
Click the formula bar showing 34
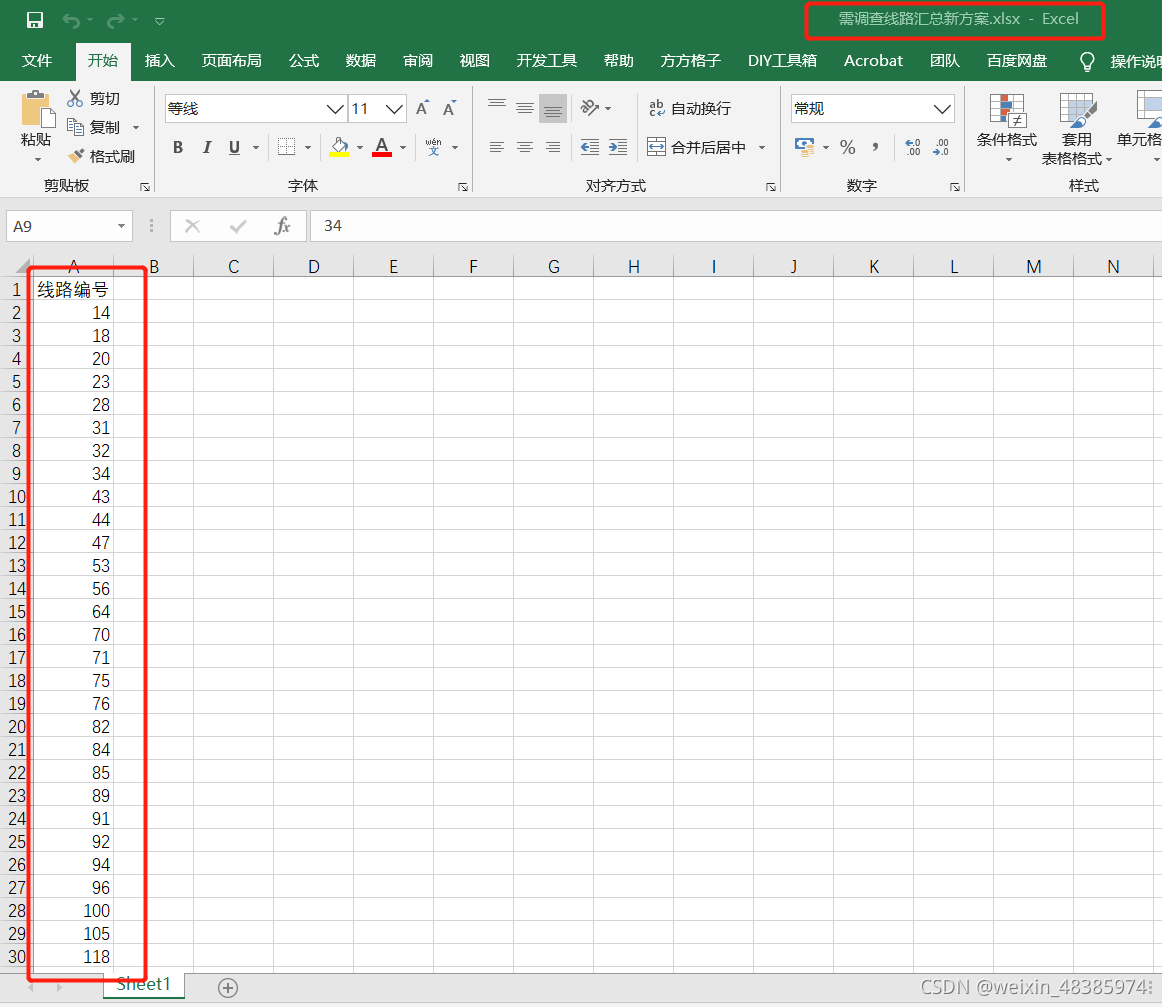736,226
